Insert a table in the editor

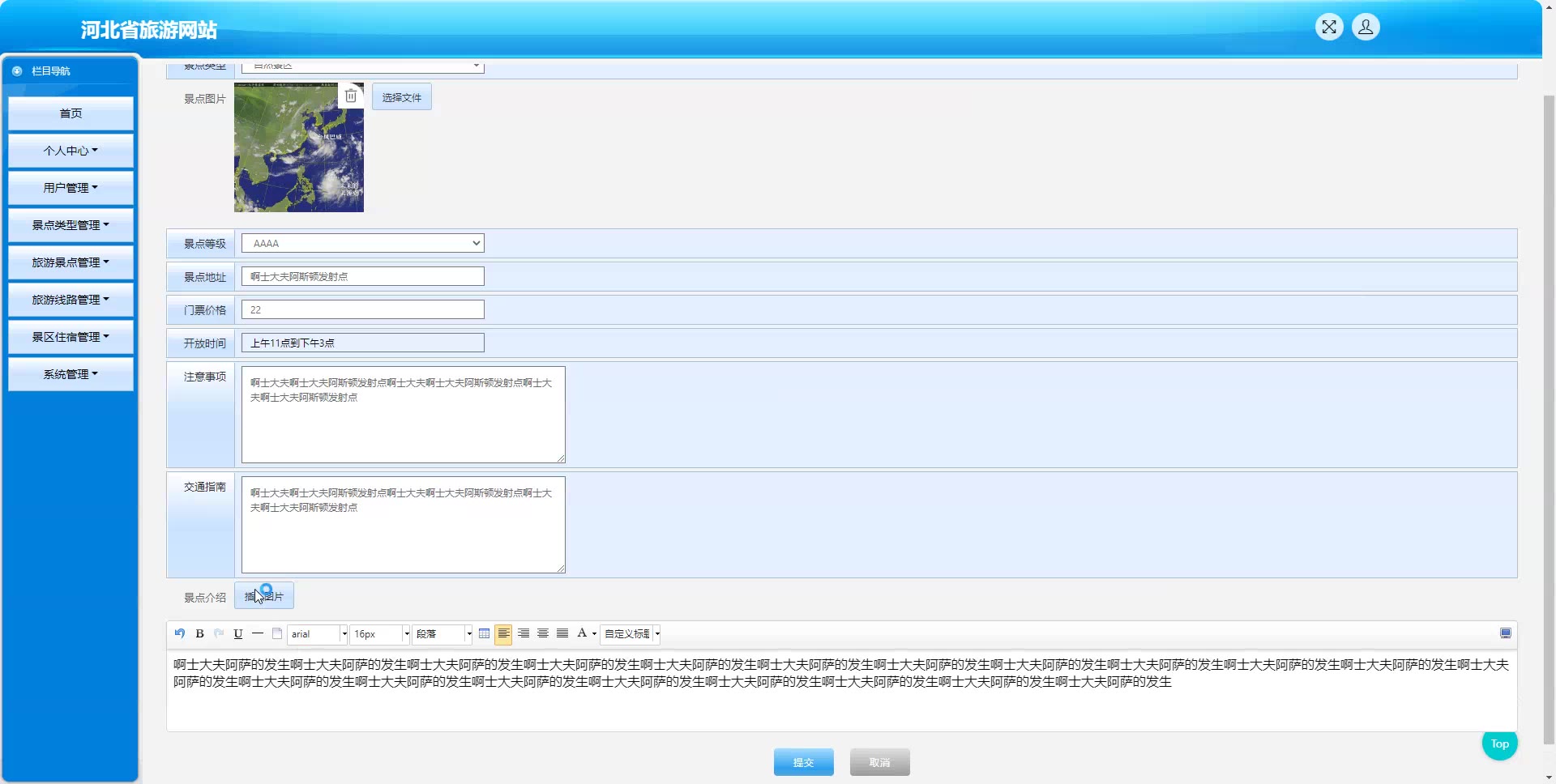pyautogui.click(x=485, y=633)
